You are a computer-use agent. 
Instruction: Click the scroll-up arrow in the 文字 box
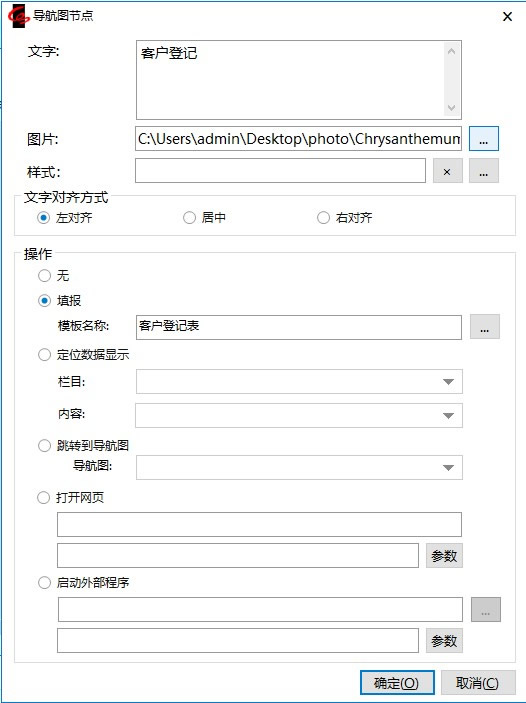452,51
